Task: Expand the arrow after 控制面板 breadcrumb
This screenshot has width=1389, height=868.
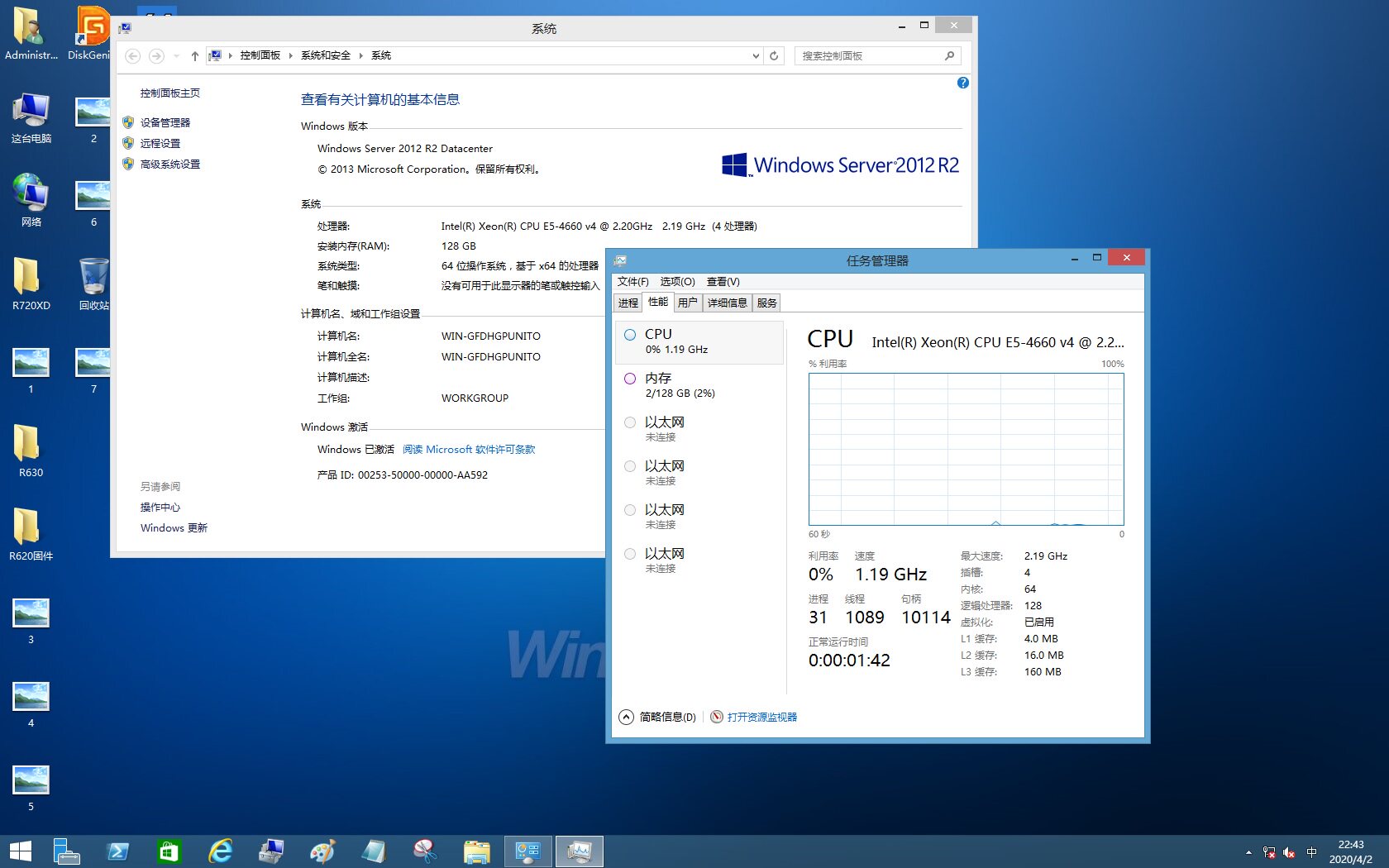Action: coord(291,55)
